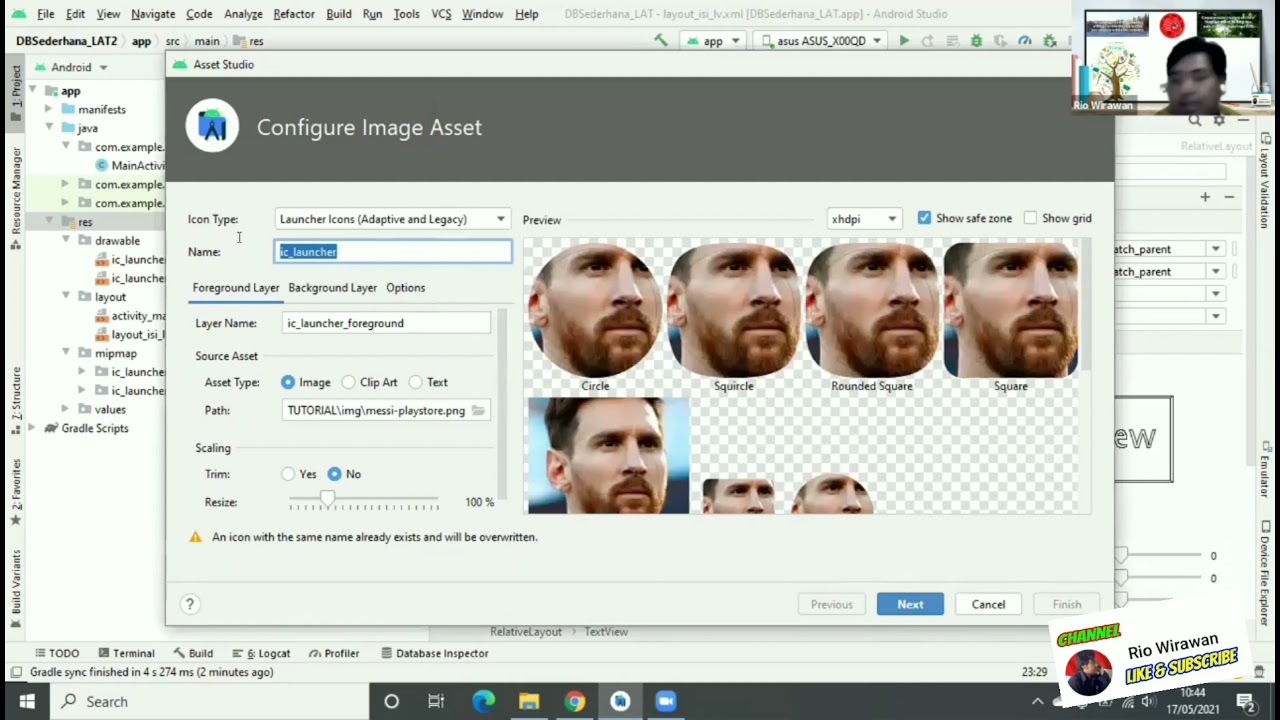
Task: Select the Foreground Layer tab
Action: pyautogui.click(x=236, y=288)
